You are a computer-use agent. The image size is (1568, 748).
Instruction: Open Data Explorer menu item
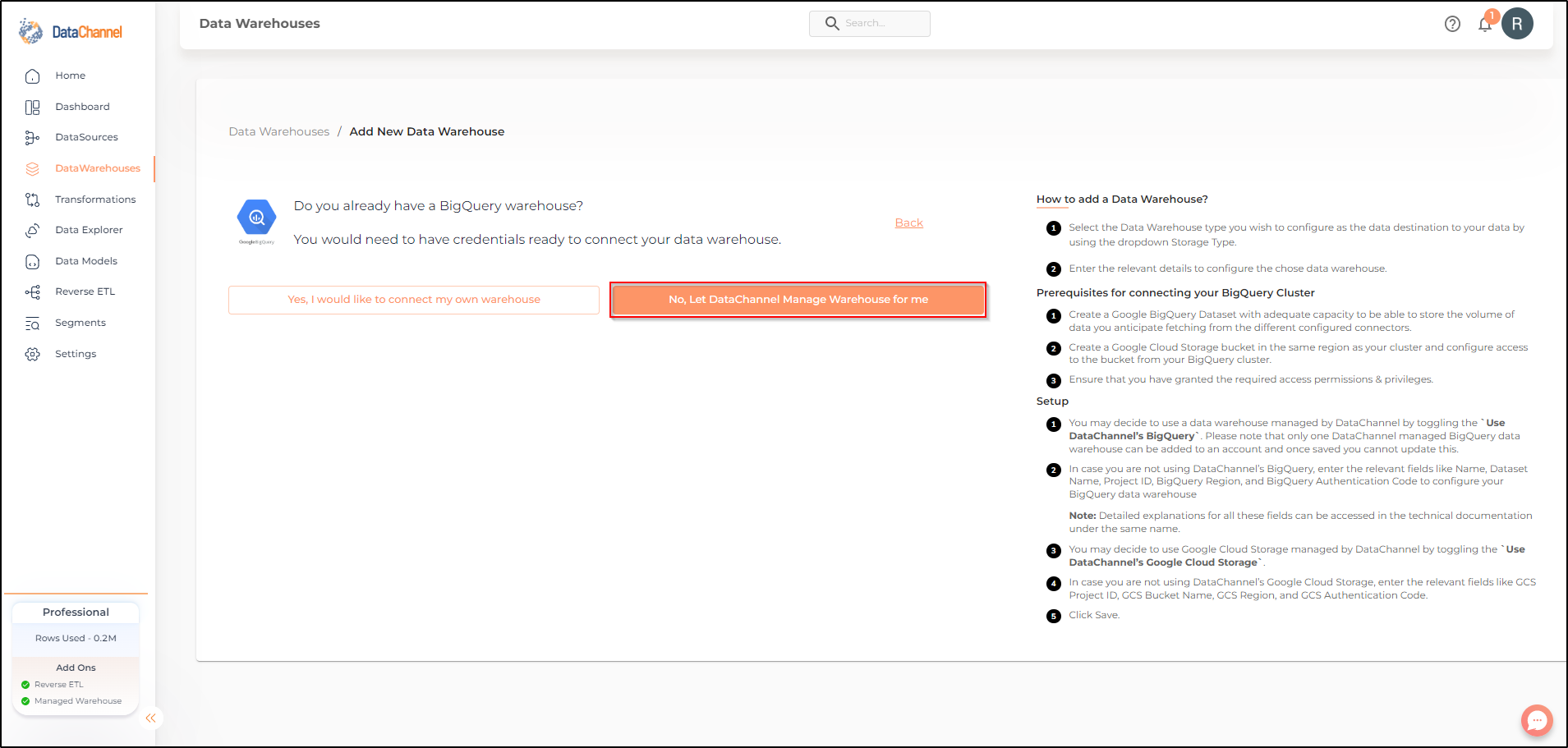click(89, 230)
